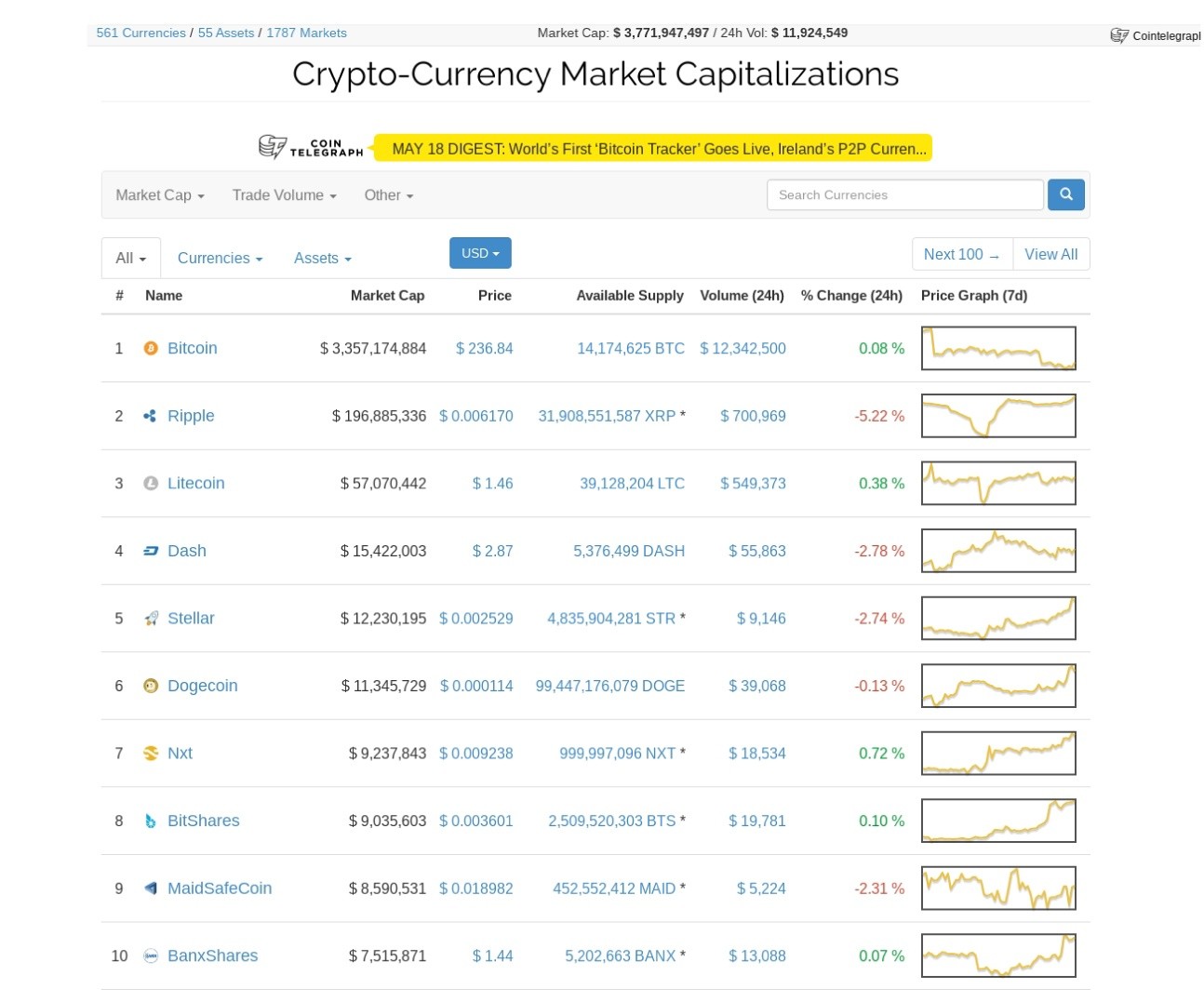Open the 561 Currencies link
Viewport: 1204px width, 1002px height.
click(x=141, y=33)
